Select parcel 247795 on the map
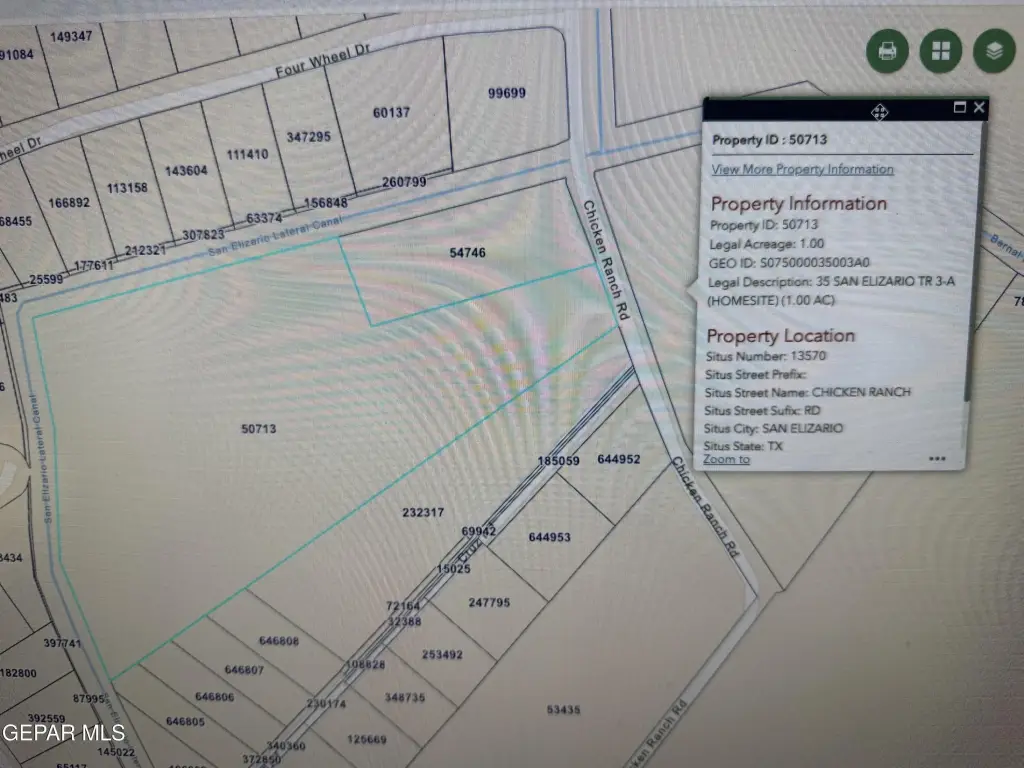The height and width of the screenshot is (768, 1024). [489, 602]
